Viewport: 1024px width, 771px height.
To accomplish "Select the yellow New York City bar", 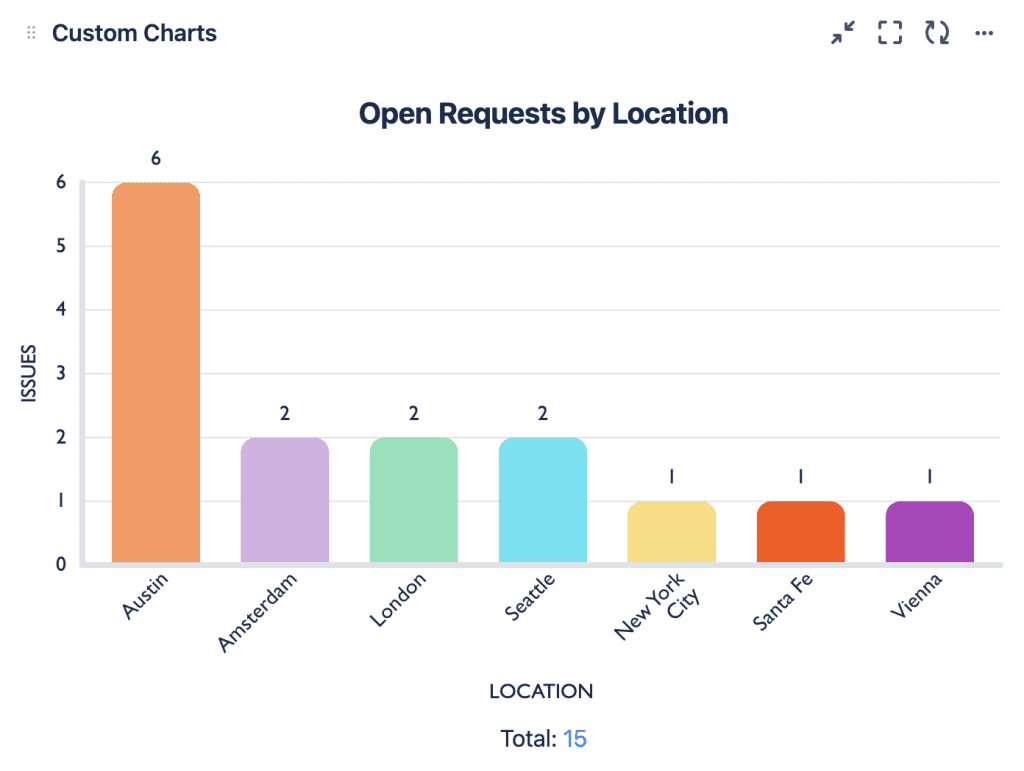I will pos(672,532).
